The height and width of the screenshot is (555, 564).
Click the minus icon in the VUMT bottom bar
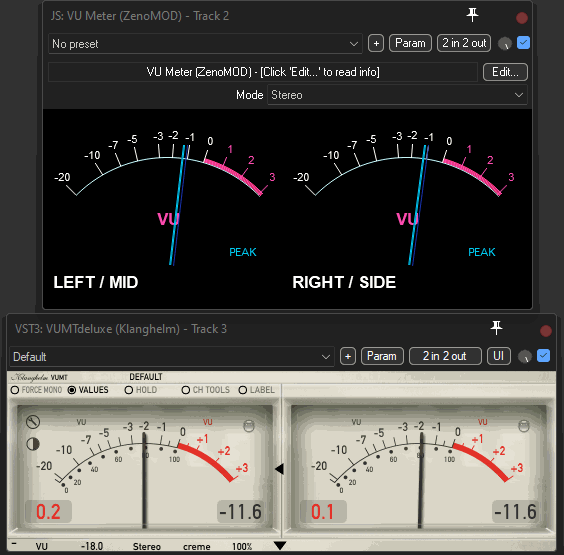pos(14,543)
